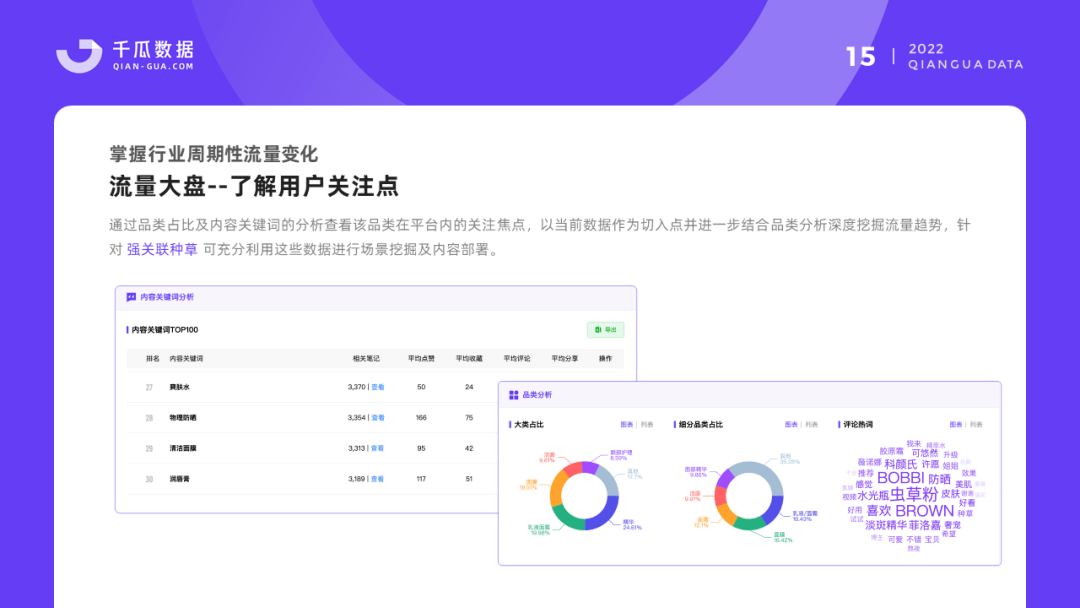Click the 相关笔记 column header
This screenshot has width=1080, height=608.
tap(366, 357)
